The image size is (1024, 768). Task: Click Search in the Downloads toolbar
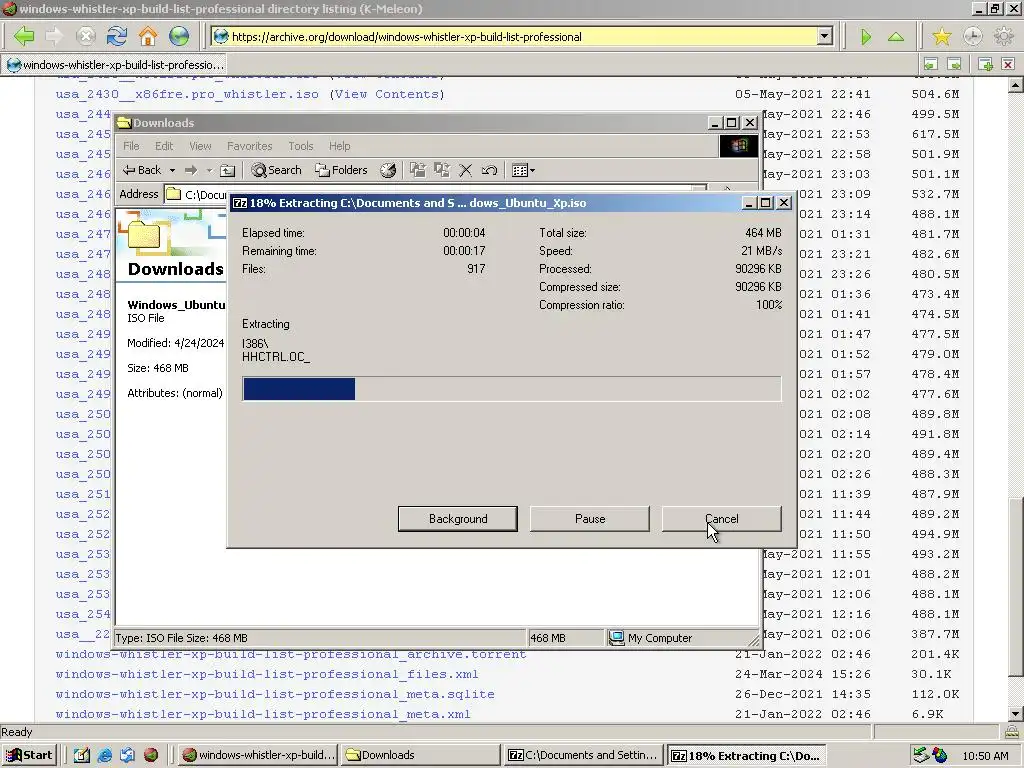coord(277,170)
